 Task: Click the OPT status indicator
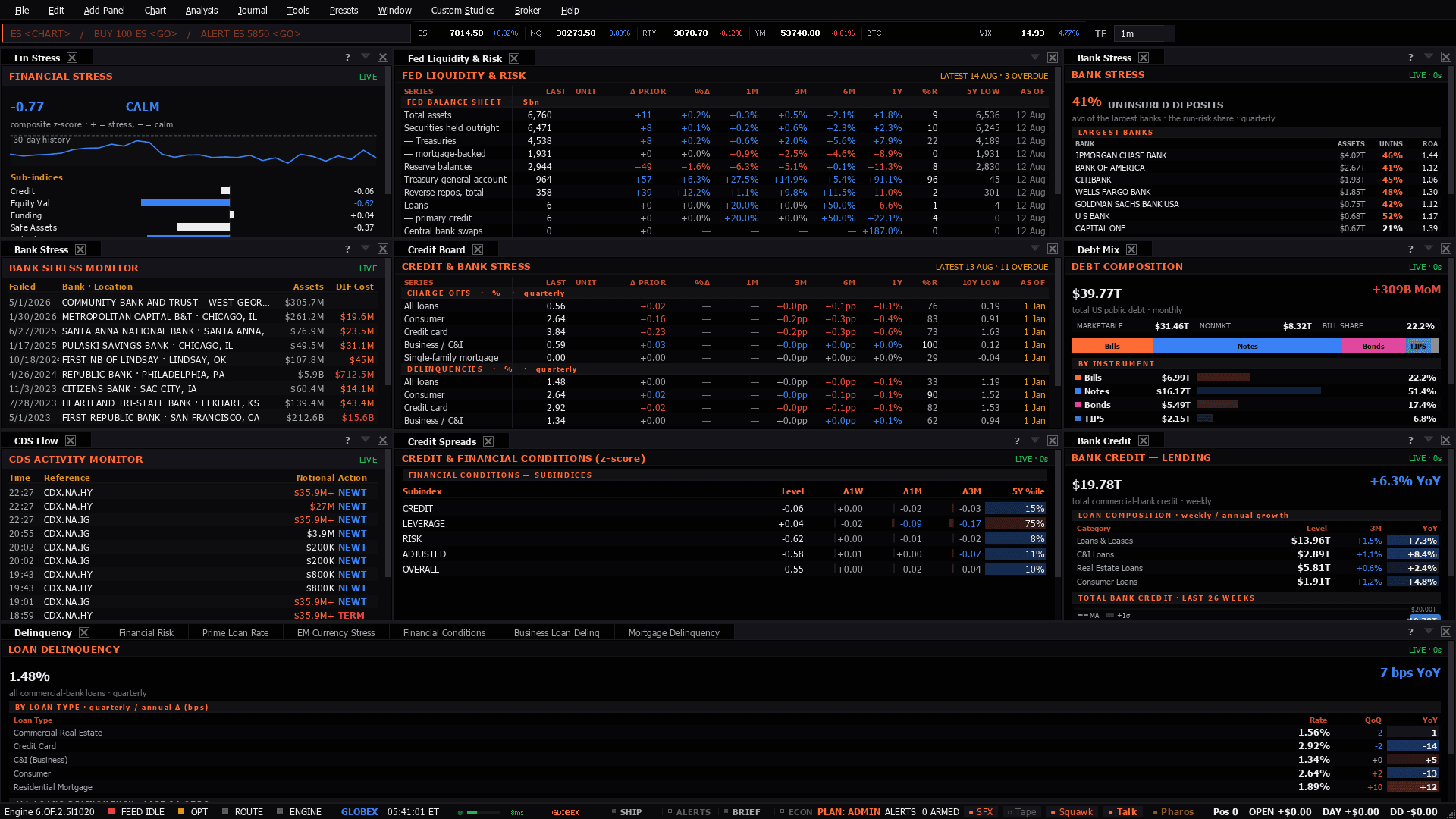click(193, 811)
